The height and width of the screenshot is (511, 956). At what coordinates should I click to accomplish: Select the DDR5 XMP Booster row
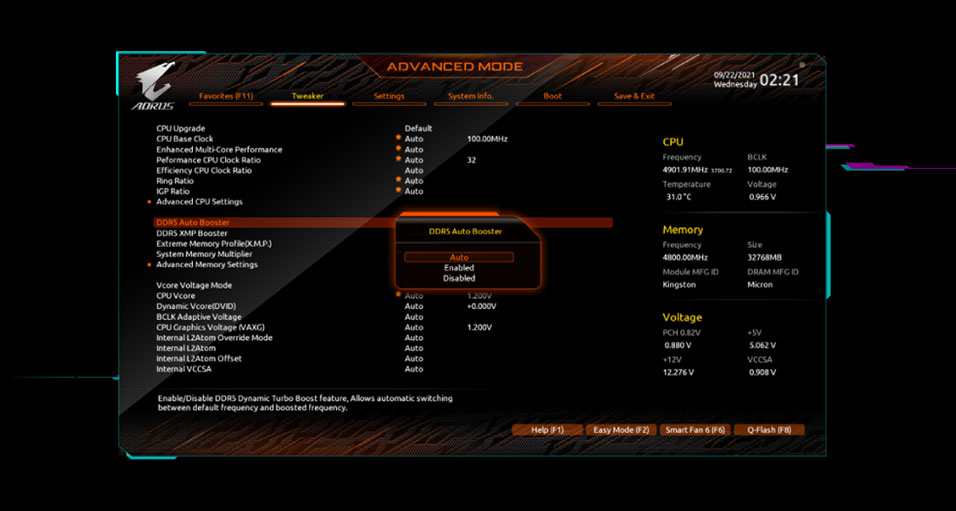pyautogui.click(x=192, y=233)
